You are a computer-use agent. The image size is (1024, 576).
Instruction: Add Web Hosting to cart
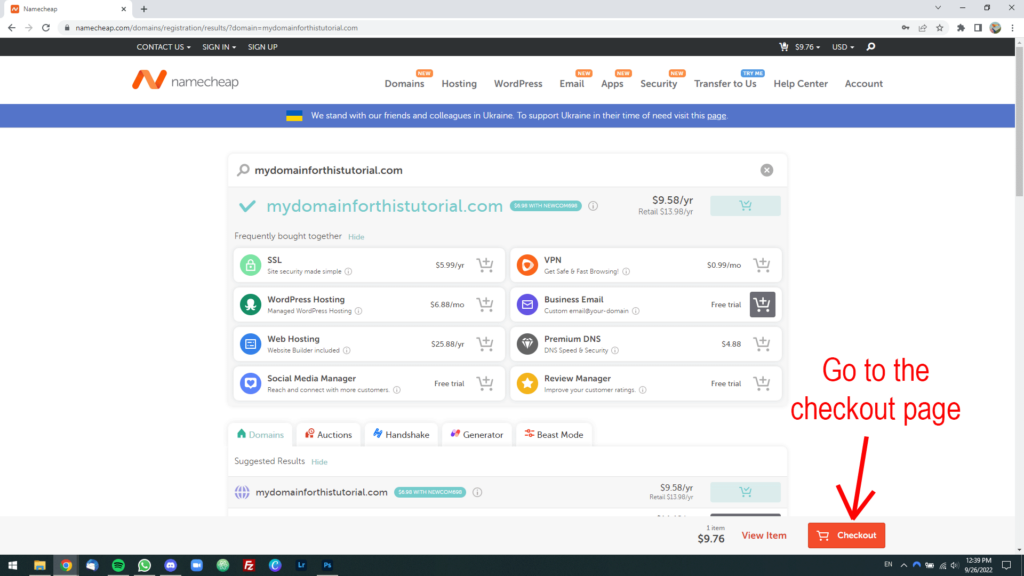[485, 344]
